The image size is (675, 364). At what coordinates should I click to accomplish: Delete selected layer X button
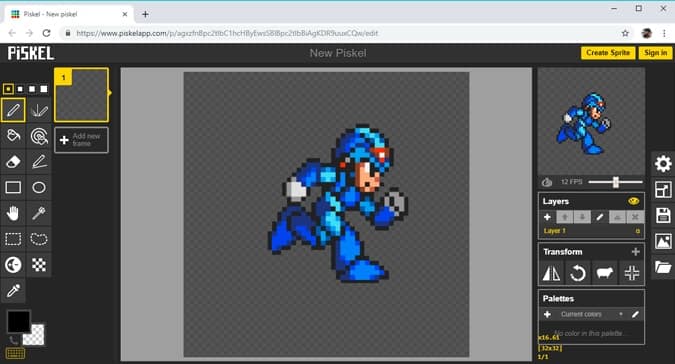click(x=635, y=217)
